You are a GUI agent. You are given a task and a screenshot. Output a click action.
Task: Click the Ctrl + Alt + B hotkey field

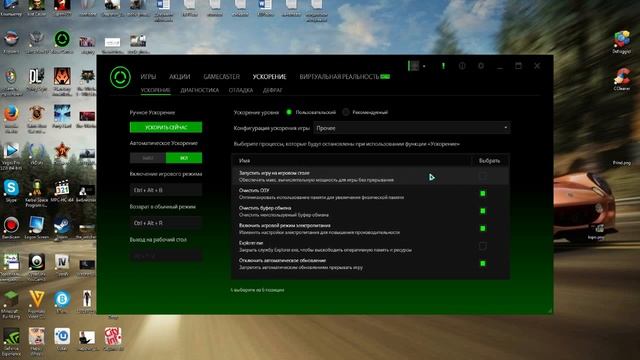[x=166, y=190]
